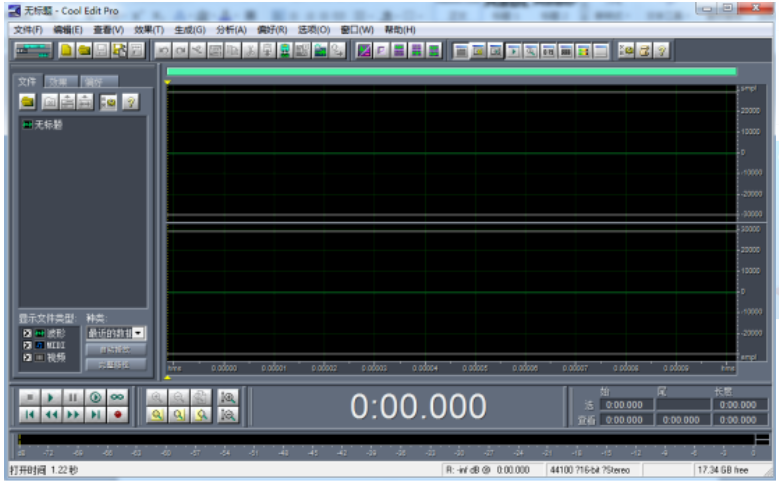Click the Undo toolbar icon
Image resolution: width=779 pixels, height=482 pixels.
tap(162, 50)
